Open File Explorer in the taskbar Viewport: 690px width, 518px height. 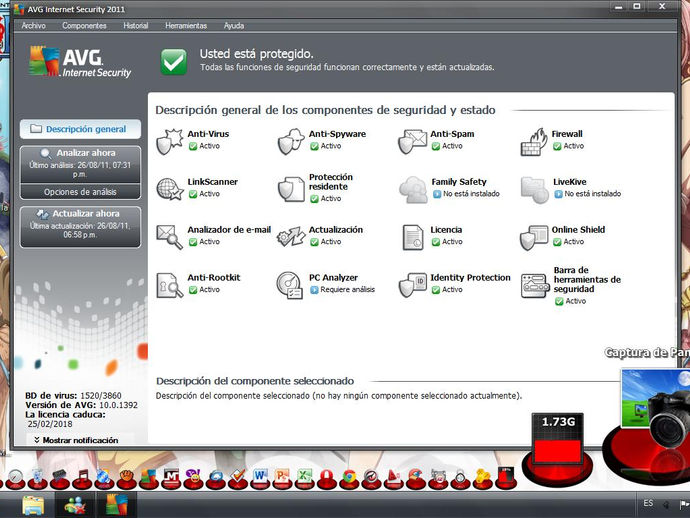(x=33, y=505)
